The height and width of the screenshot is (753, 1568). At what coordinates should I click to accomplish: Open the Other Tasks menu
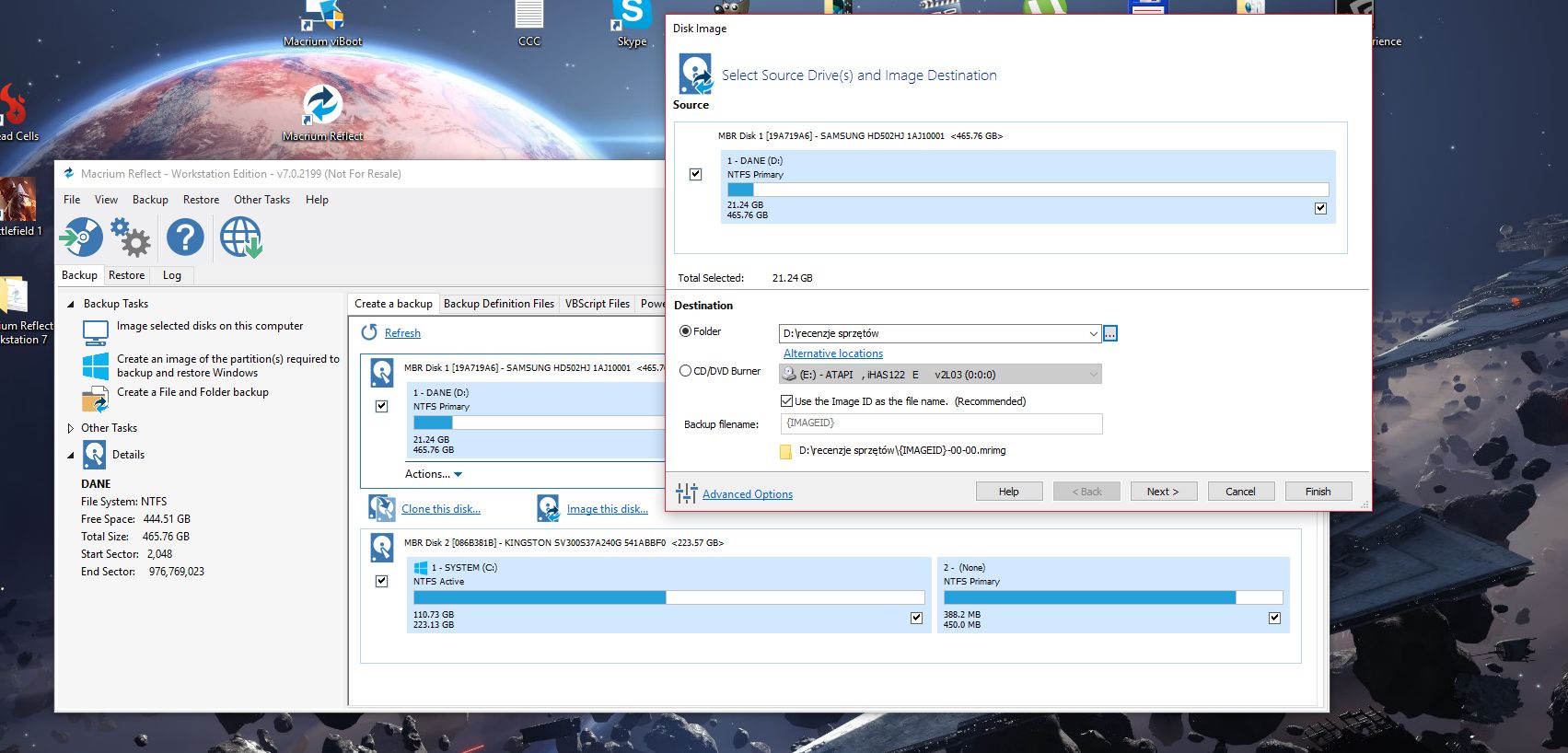(261, 200)
